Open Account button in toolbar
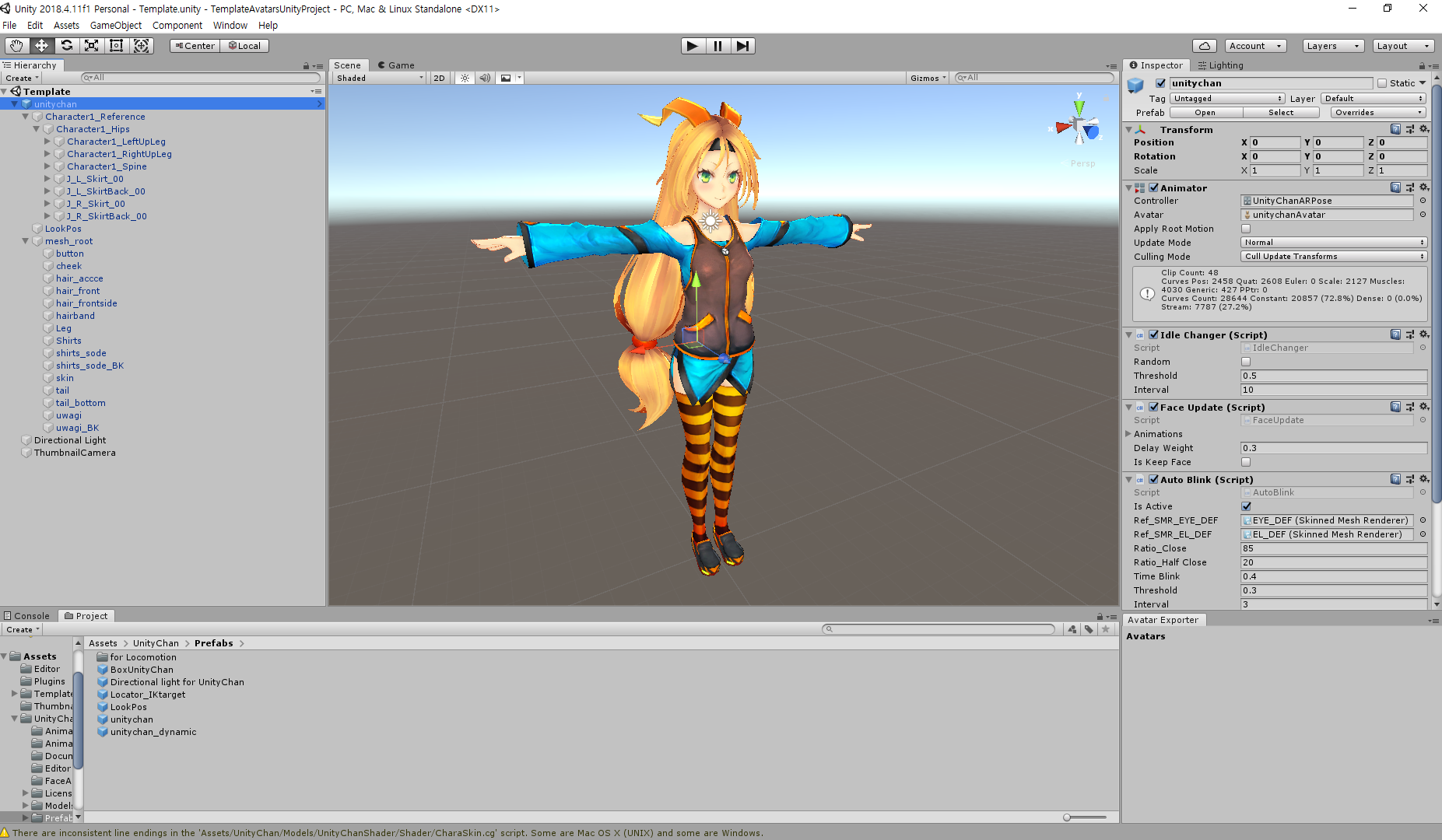This screenshot has width=1442, height=840. [1255, 46]
